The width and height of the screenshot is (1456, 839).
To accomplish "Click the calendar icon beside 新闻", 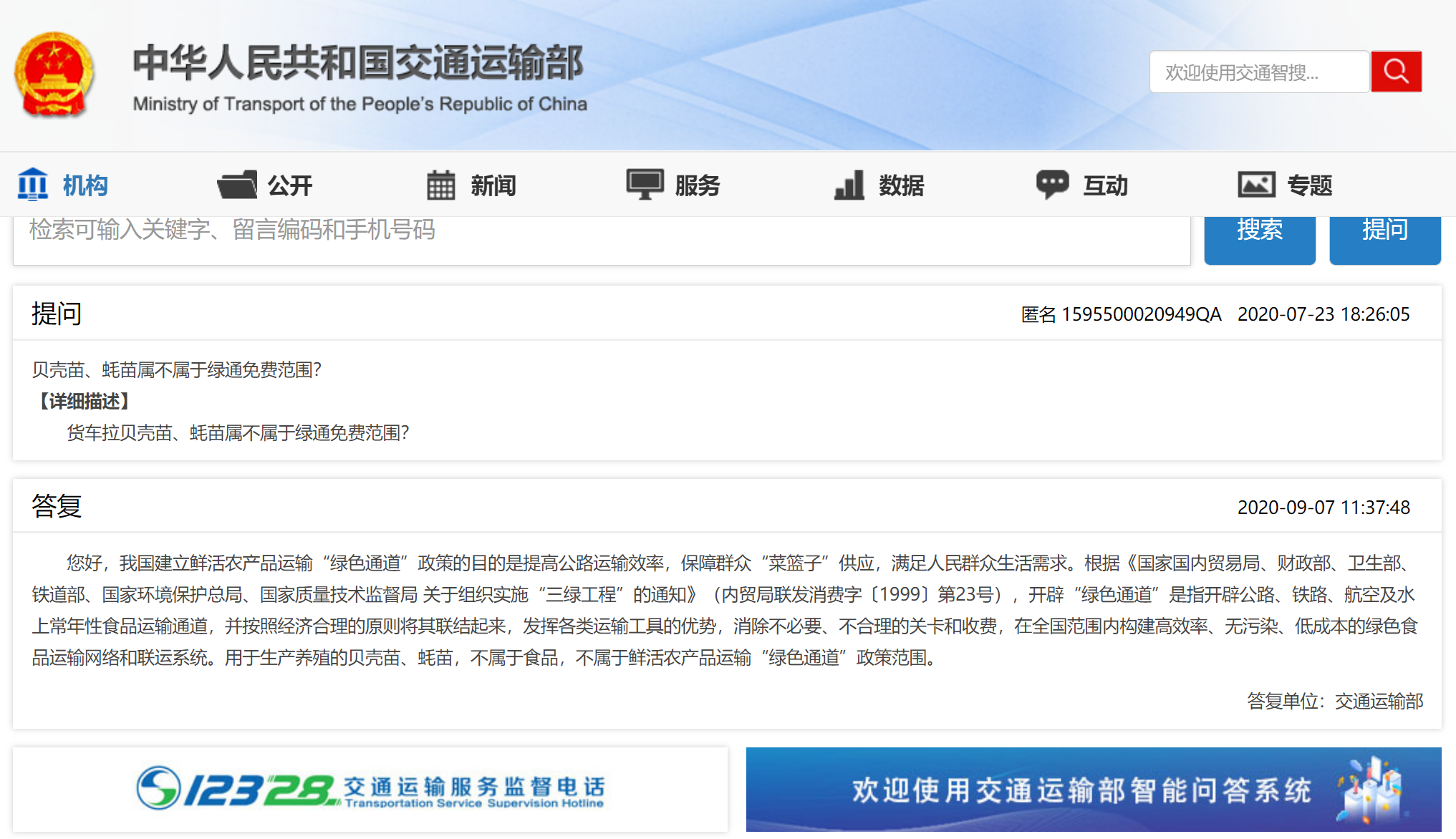I will pyautogui.click(x=440, y=185).
